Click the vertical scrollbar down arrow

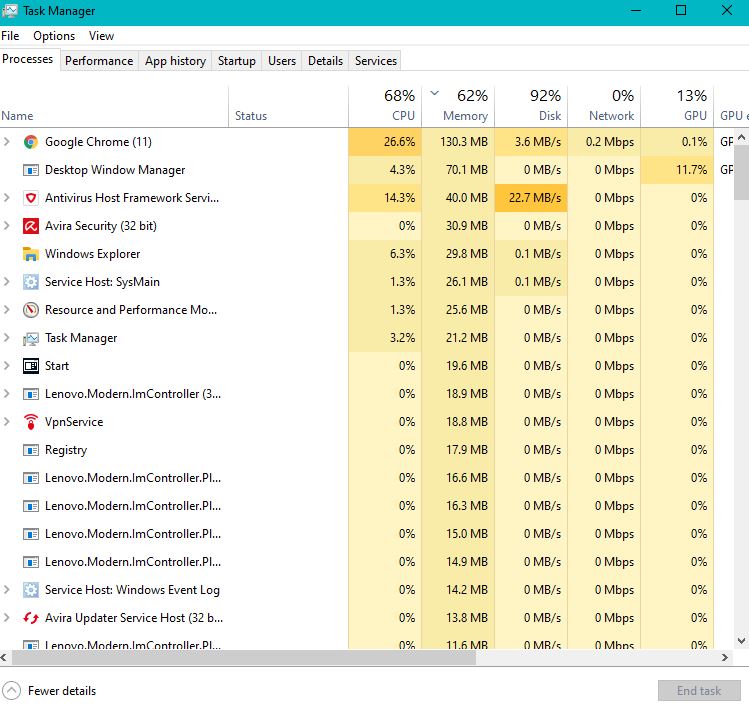[x=741, y=640]
